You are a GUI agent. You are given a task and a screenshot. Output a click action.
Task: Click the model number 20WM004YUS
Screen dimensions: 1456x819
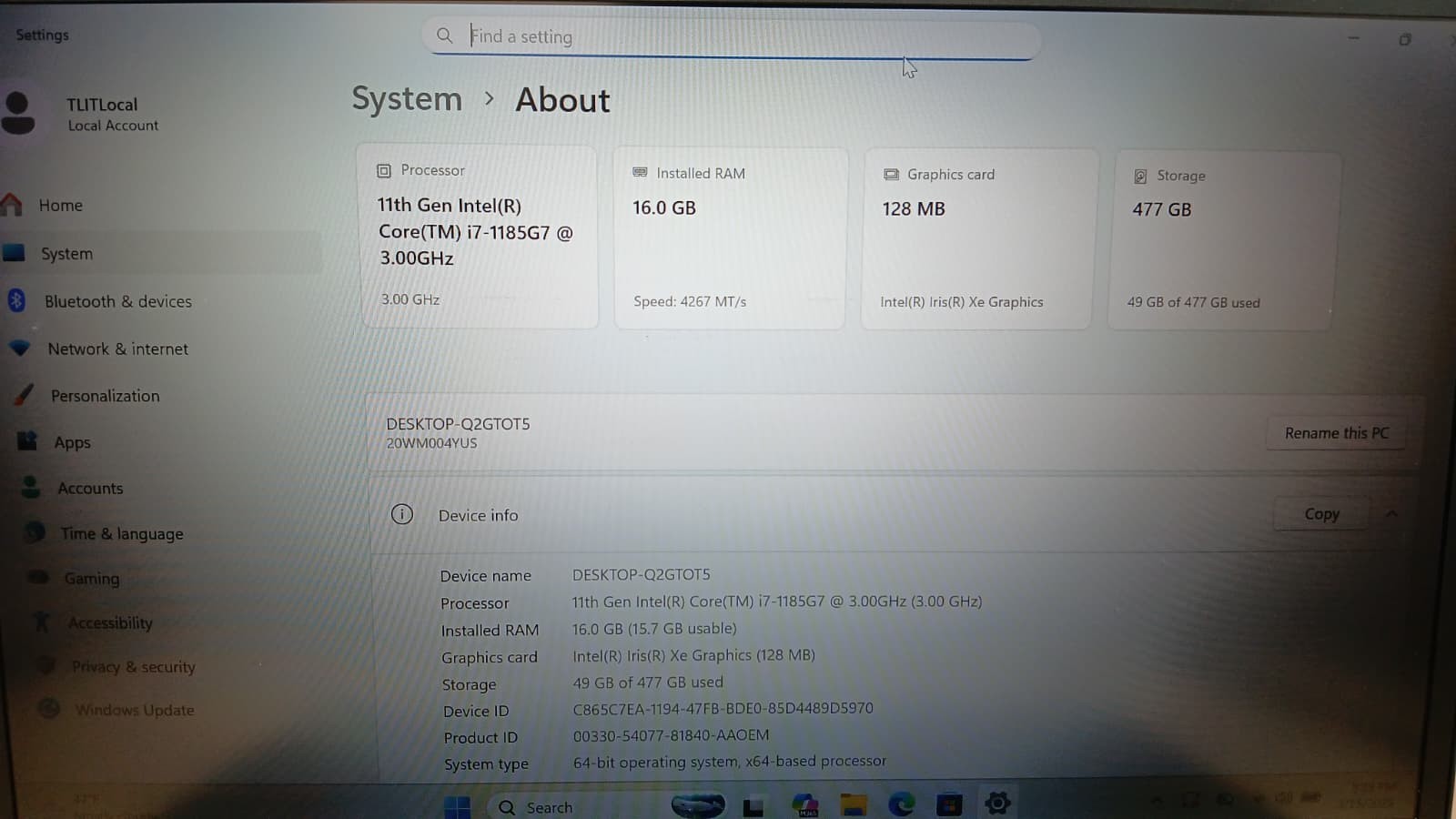click(431, 443)
